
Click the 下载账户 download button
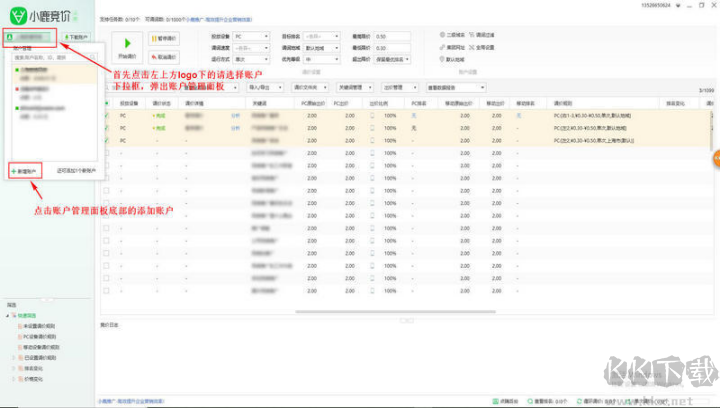[x=77, y=37]
